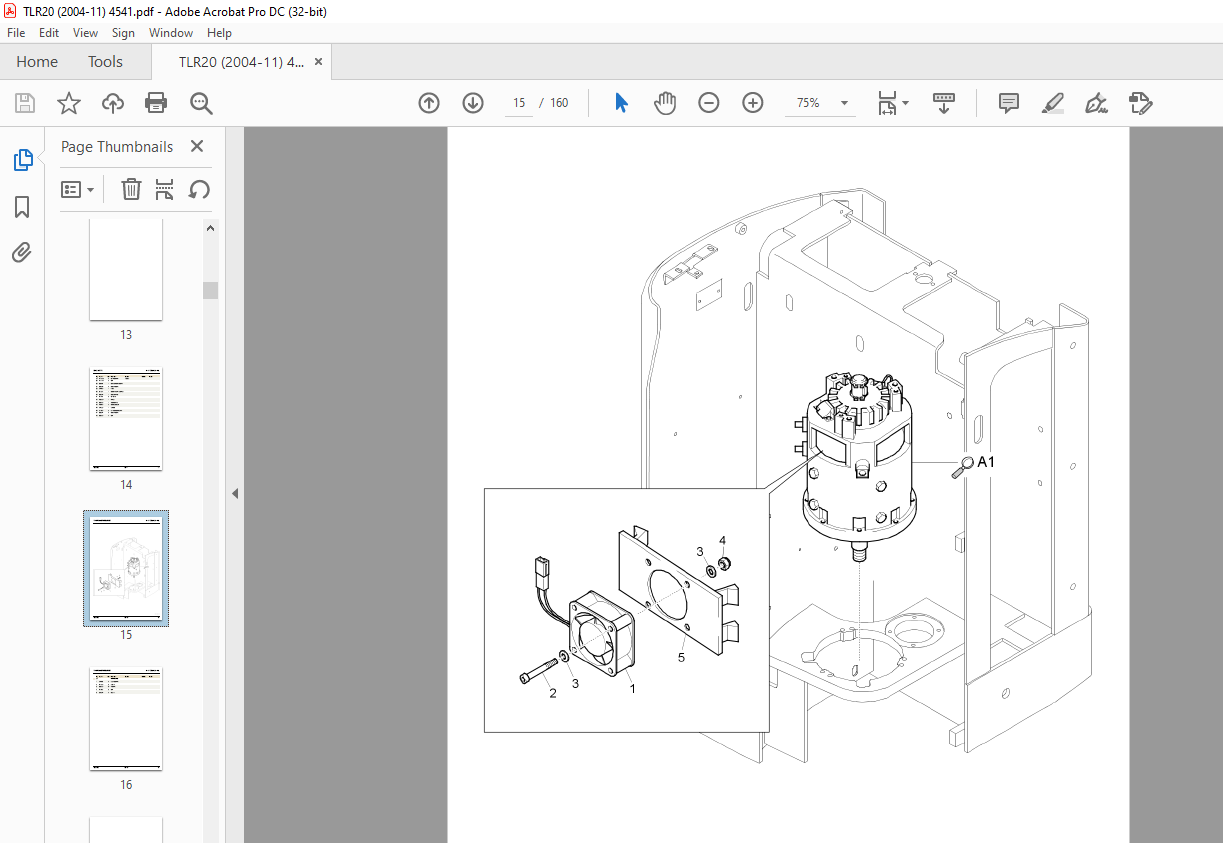
Task: Click the request signature stamp icon
Action: click(x=1141, y=103)
